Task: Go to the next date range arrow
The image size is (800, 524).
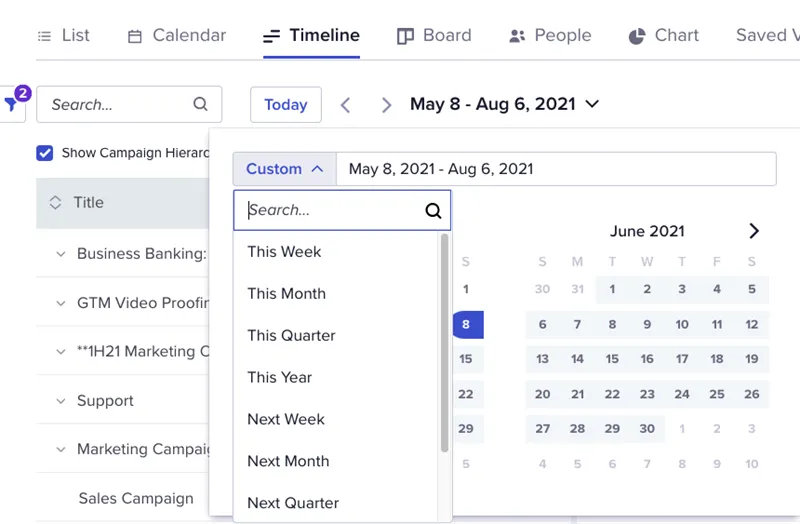Action: point(386,105)
